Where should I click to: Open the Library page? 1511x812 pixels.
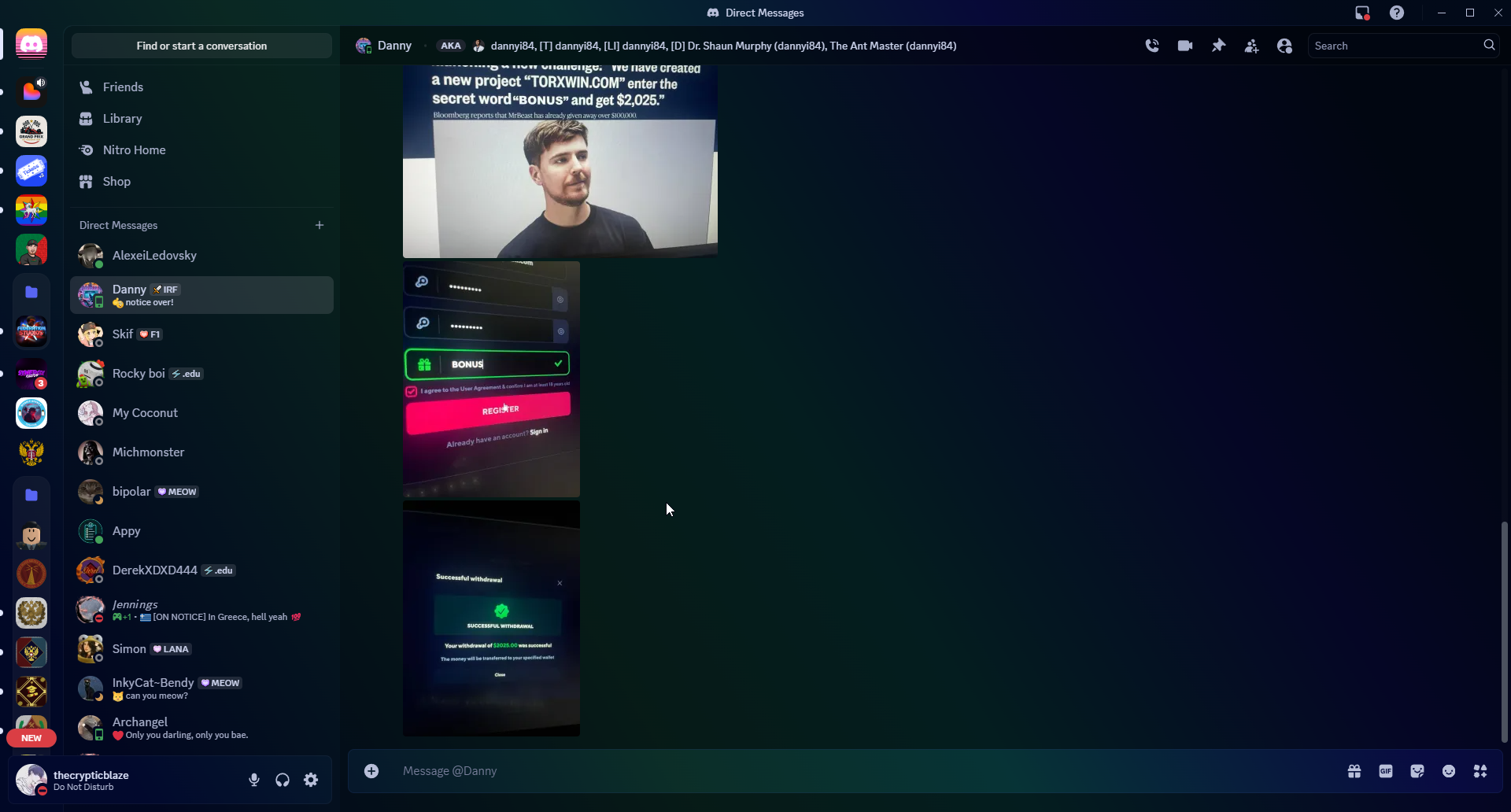click(x=201, y=119)
